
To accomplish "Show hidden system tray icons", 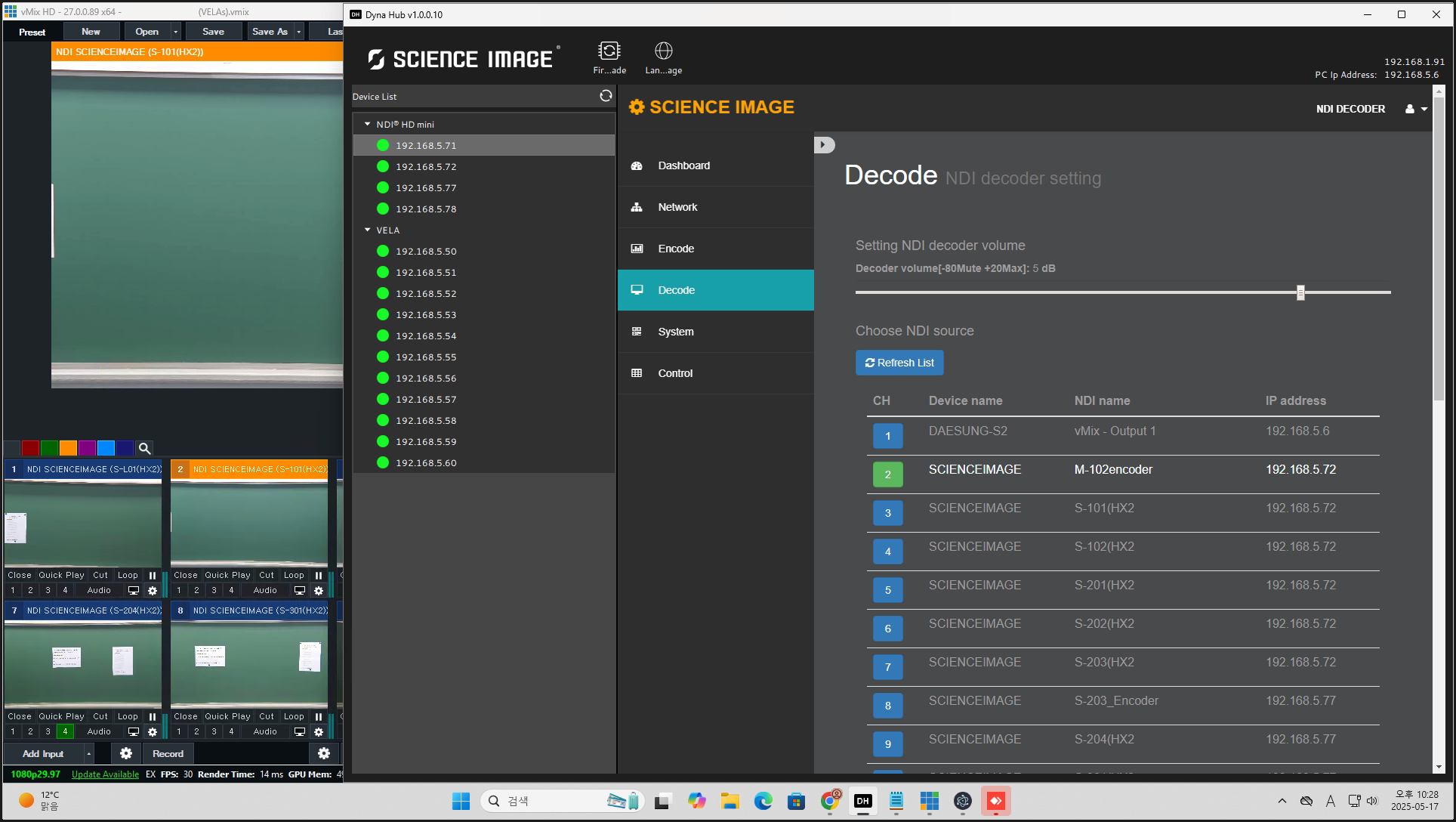I will 1282,801.
